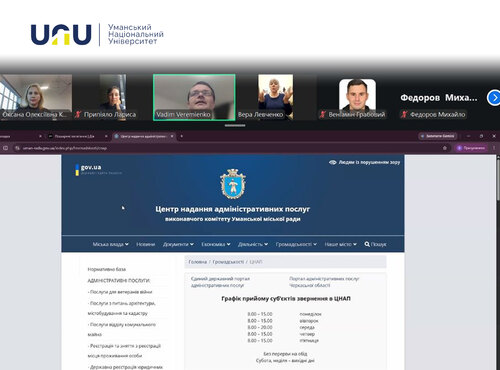Click the Уманський Національний Університет logo

pyautogui.click(x=97, y=34)
